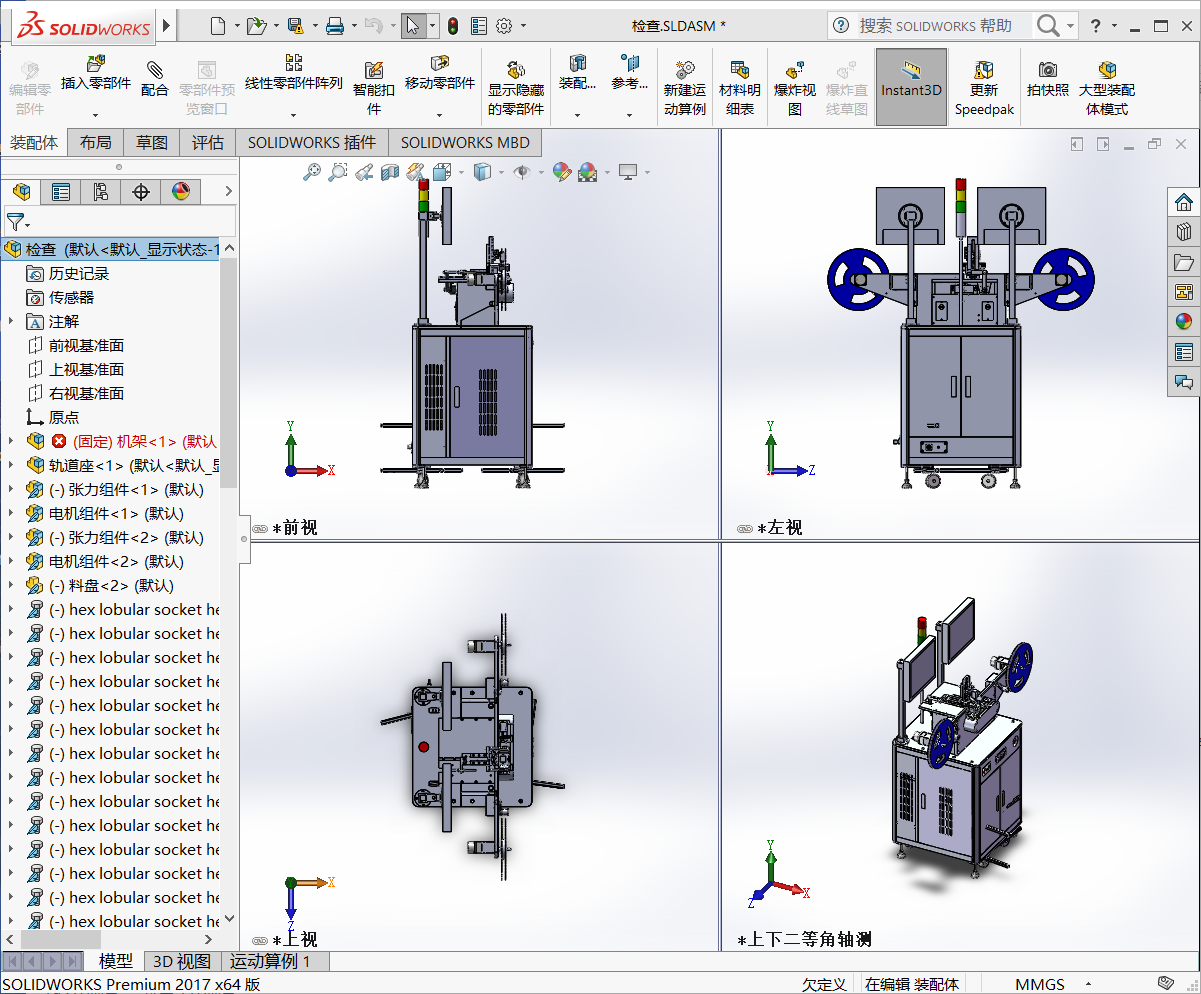Click the Apply Scene icon
The width and height of the screenshot is (1201, 994).
(x=587, y=172)
